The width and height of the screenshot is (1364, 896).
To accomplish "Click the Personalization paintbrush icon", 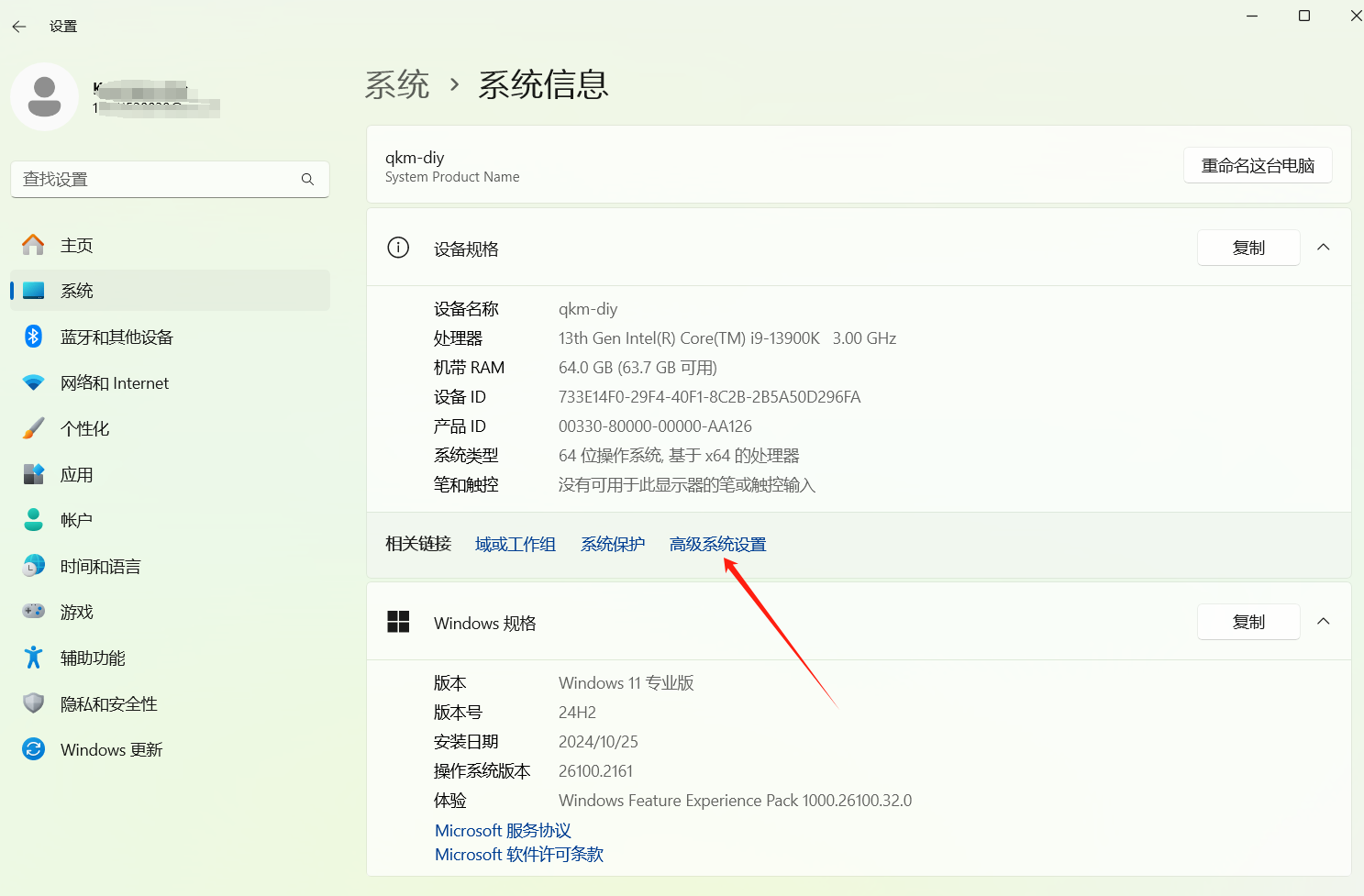I will pos(33,428).
